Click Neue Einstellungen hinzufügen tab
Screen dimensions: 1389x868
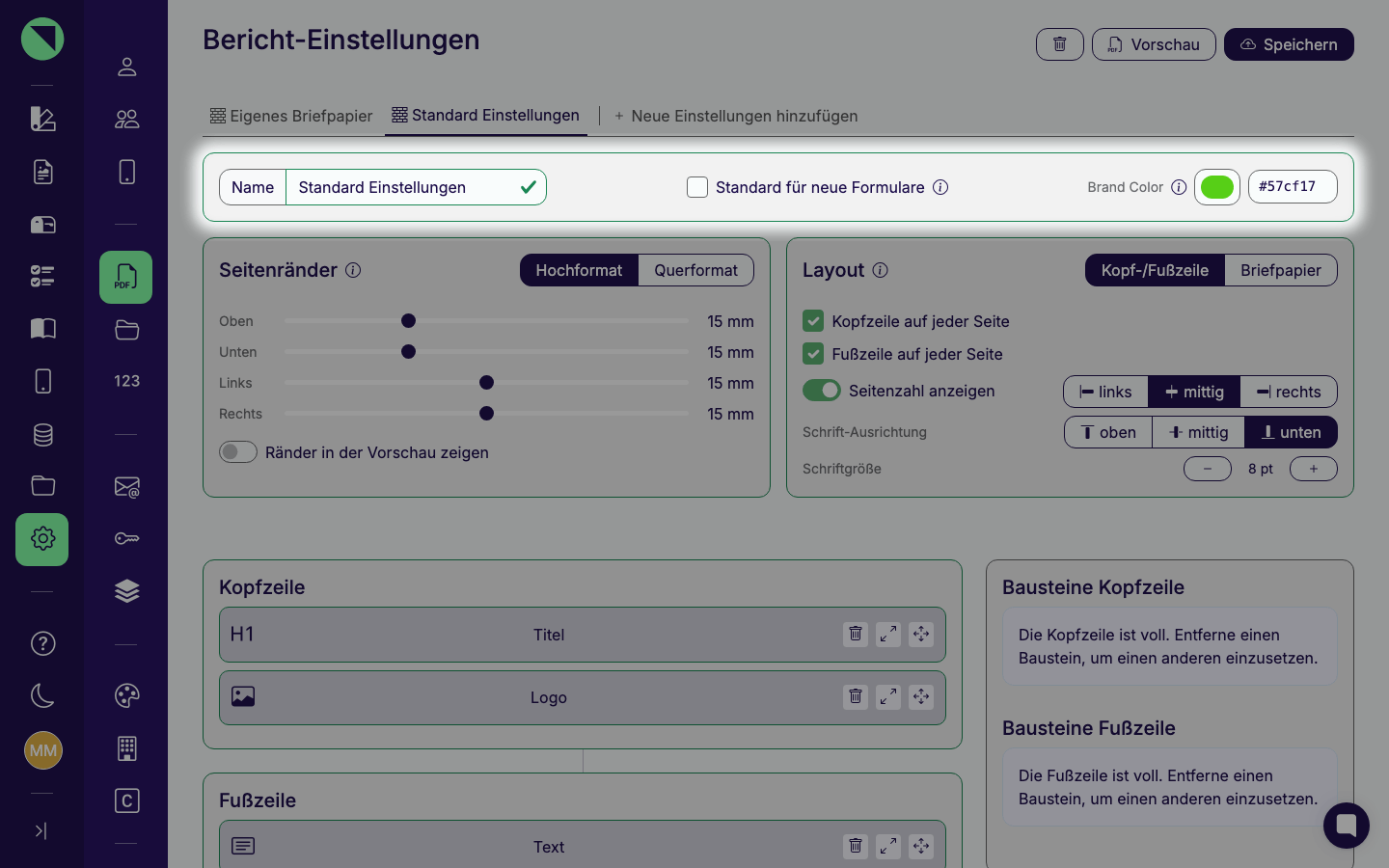tap(735, 116)
